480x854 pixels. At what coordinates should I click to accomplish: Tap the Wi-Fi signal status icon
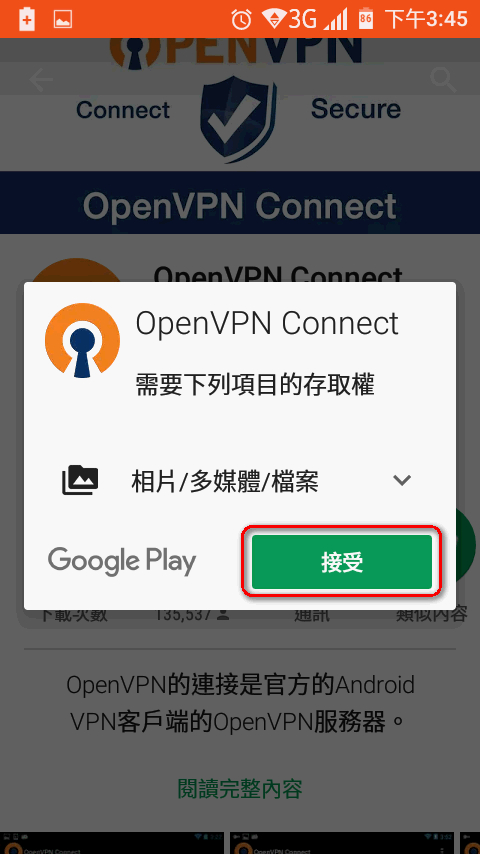click(274, 19)
